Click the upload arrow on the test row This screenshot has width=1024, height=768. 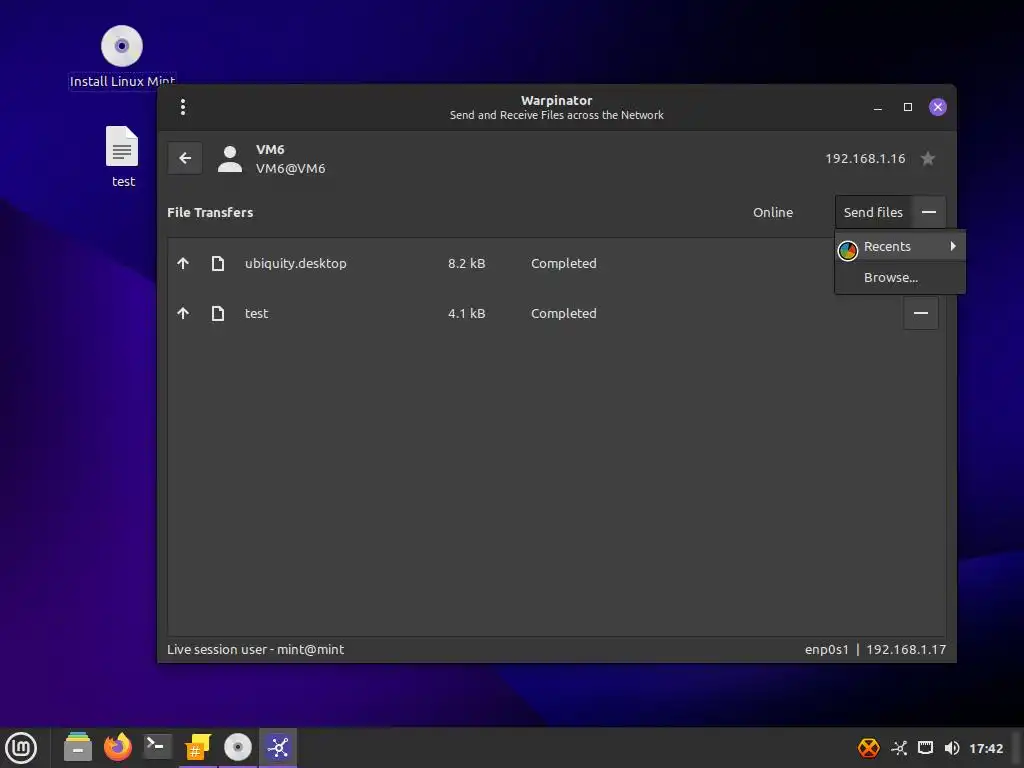tap(183, 313)
